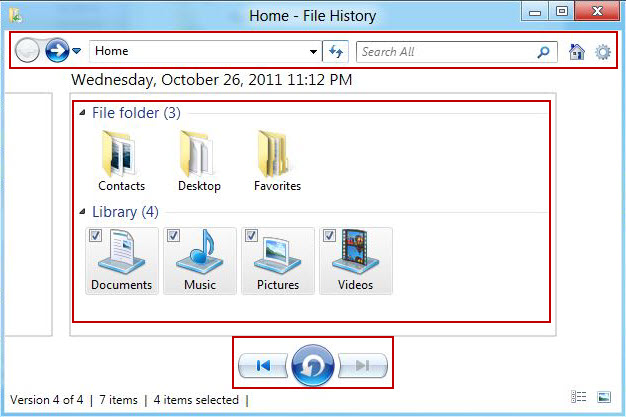The height and width of the screenshot is (417, 626).
Task: Click the round blue Restore button
Action: 313,365
